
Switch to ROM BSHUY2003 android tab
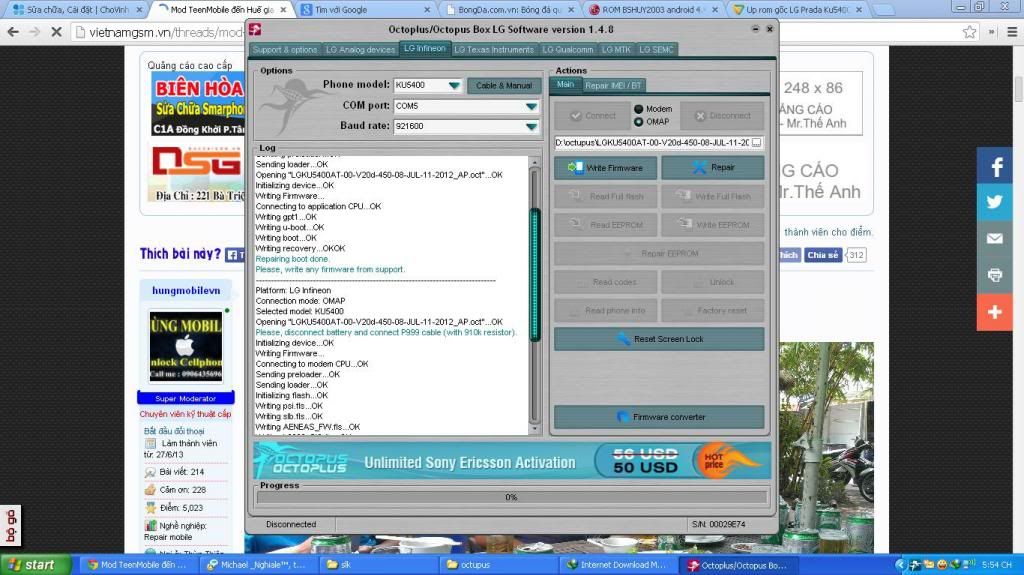(653, 10)
